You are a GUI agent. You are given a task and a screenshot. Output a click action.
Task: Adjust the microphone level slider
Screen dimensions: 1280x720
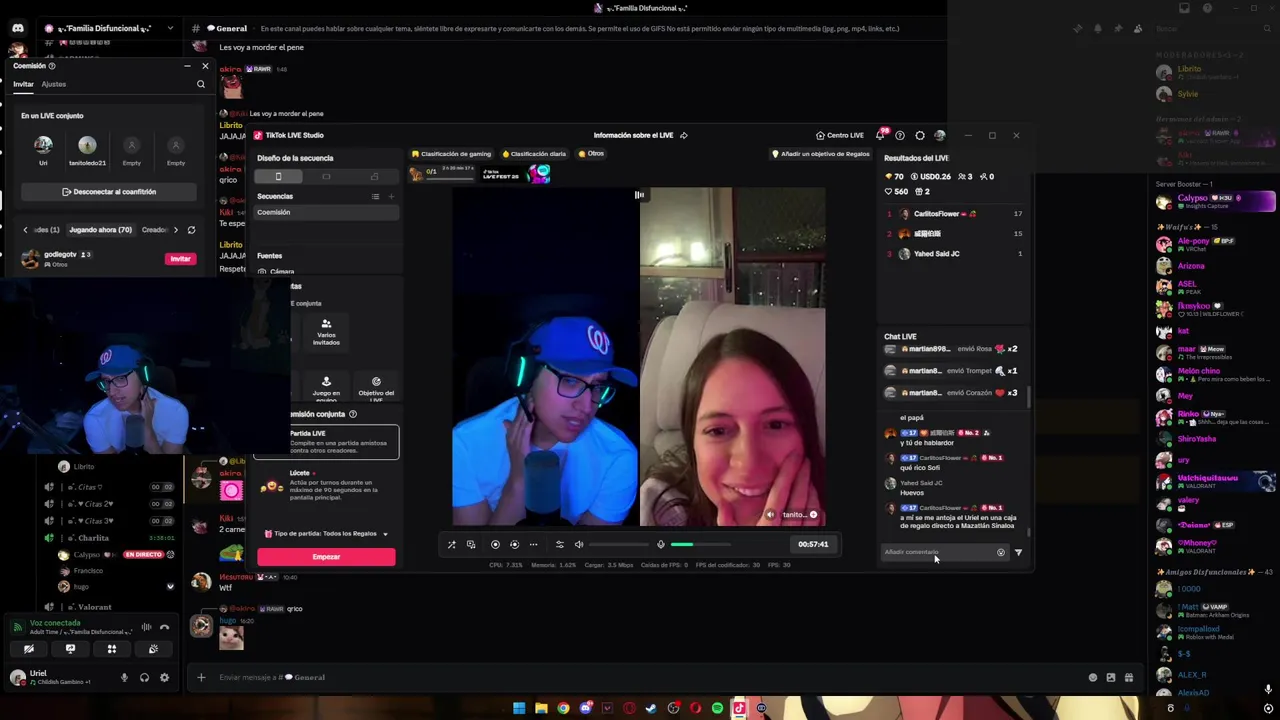pyautogui.click(x=700, y=544)
